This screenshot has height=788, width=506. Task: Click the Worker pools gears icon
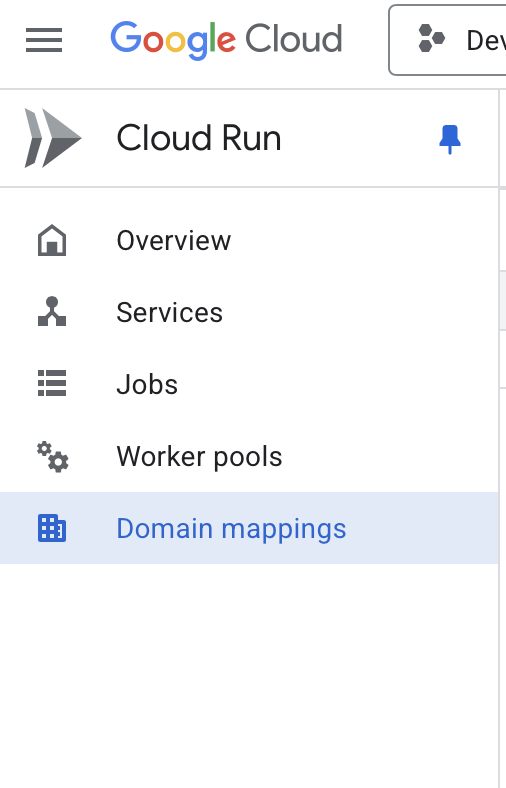point(53,456)
